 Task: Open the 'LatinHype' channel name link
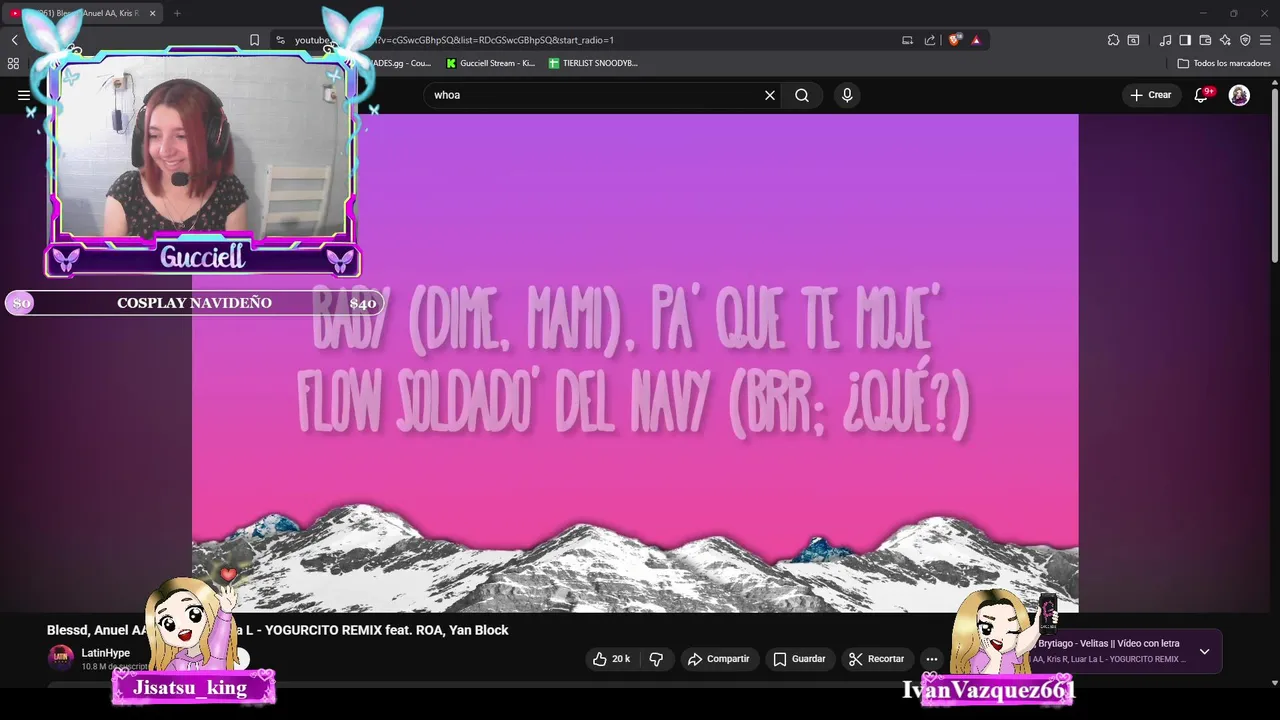click(105, 653)
